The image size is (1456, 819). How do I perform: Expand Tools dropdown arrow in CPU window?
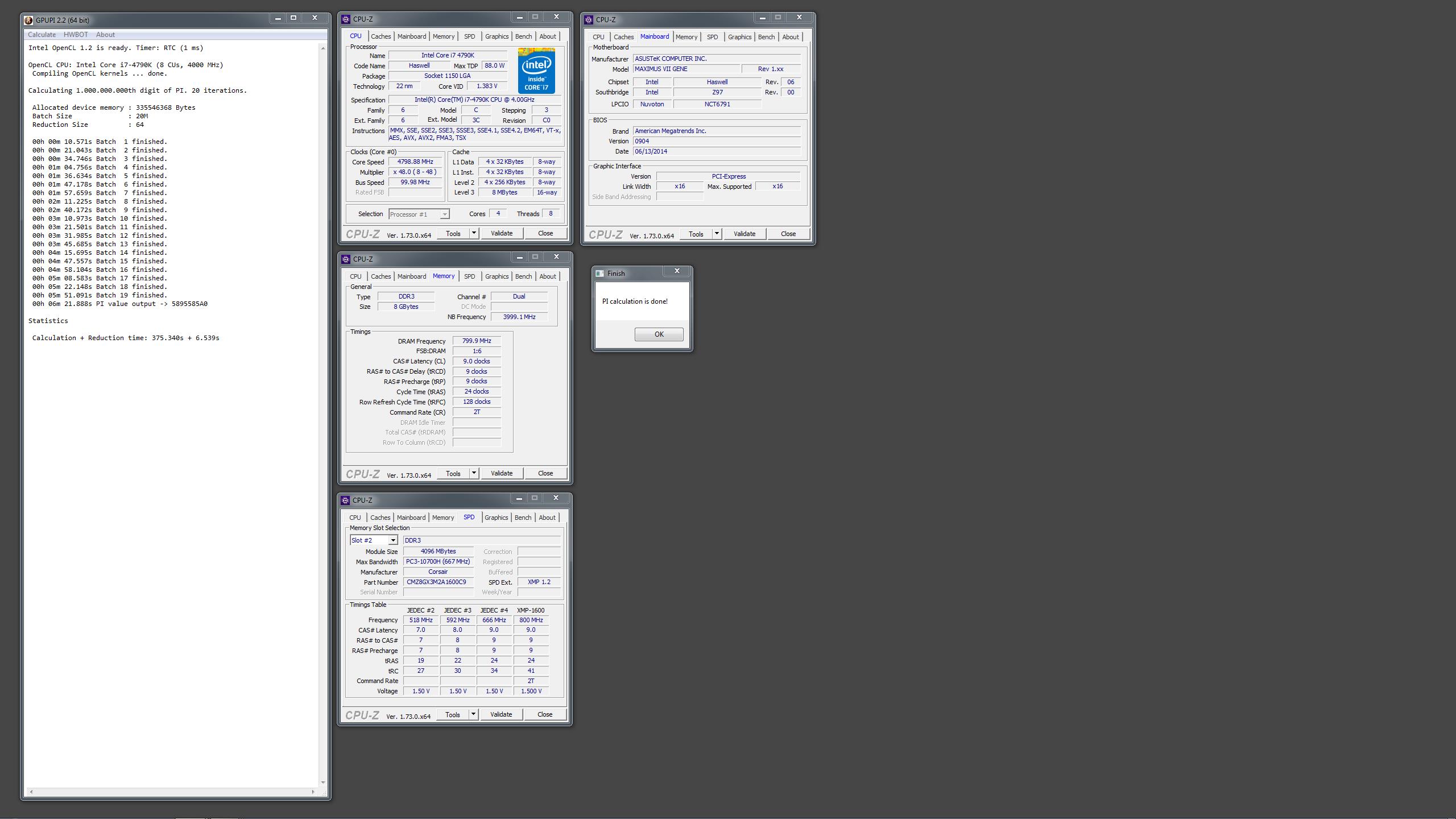click(474, 233)
